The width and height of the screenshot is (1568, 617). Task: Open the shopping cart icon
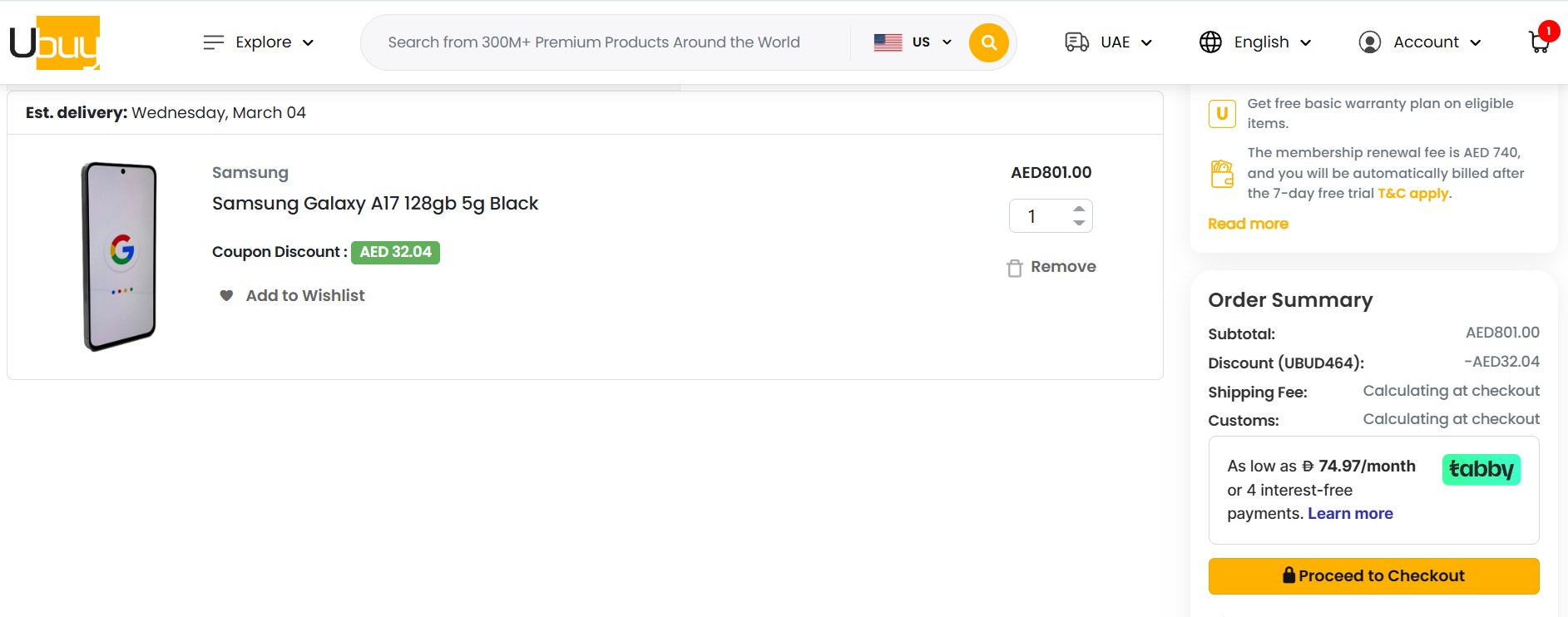[1539, 42]
